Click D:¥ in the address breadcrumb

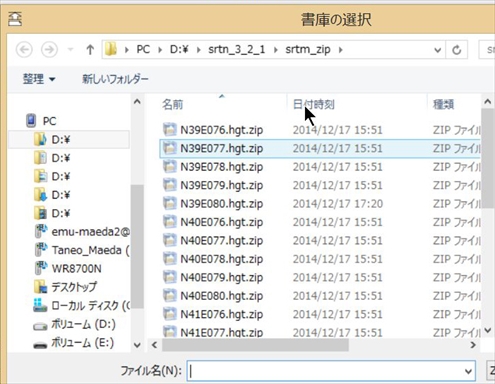(x=179, y=50)
